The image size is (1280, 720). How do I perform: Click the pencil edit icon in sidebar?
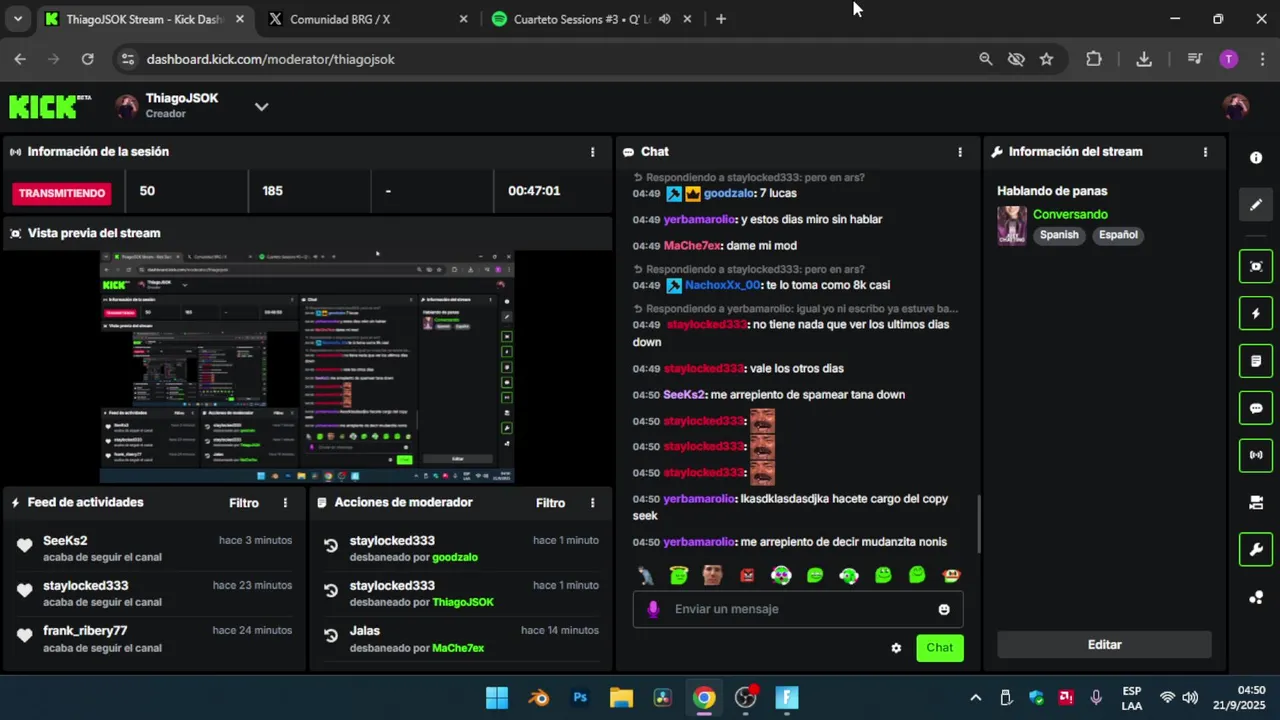point(1256,205)
